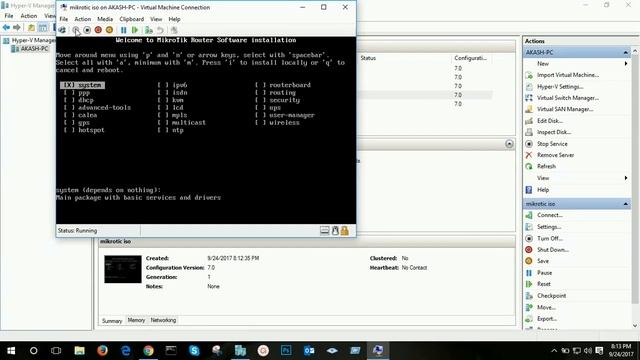Switch to the Memory tab

click(x=136, y=320)
